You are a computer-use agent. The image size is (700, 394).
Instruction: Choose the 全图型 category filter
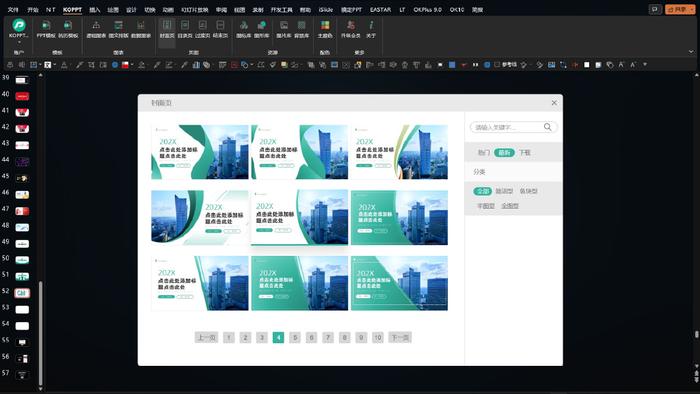(510, 206)
